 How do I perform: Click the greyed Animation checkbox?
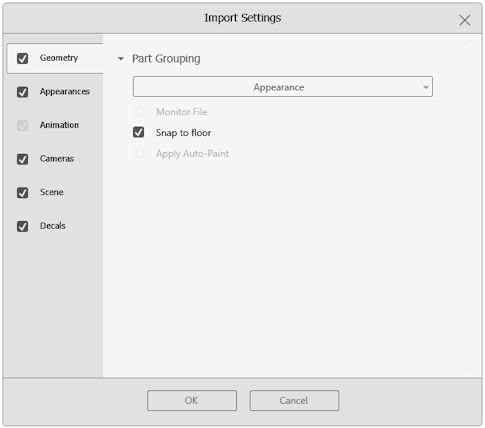(22, 126)
